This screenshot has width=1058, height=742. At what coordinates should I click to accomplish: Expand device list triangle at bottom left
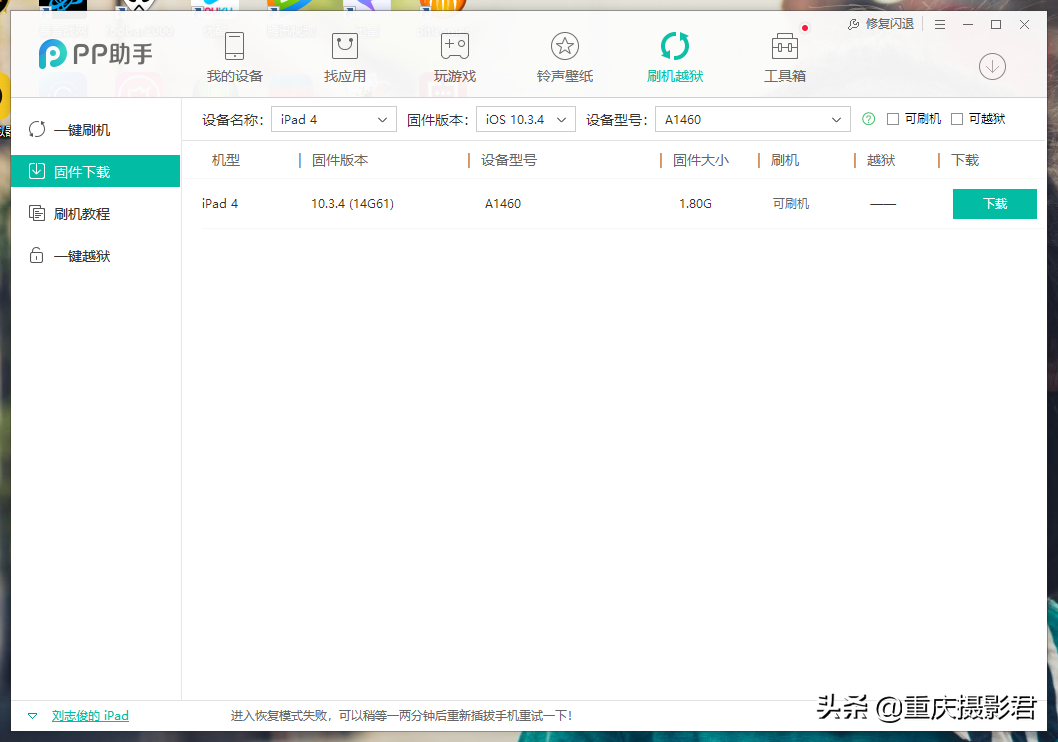tap(32, 716)
